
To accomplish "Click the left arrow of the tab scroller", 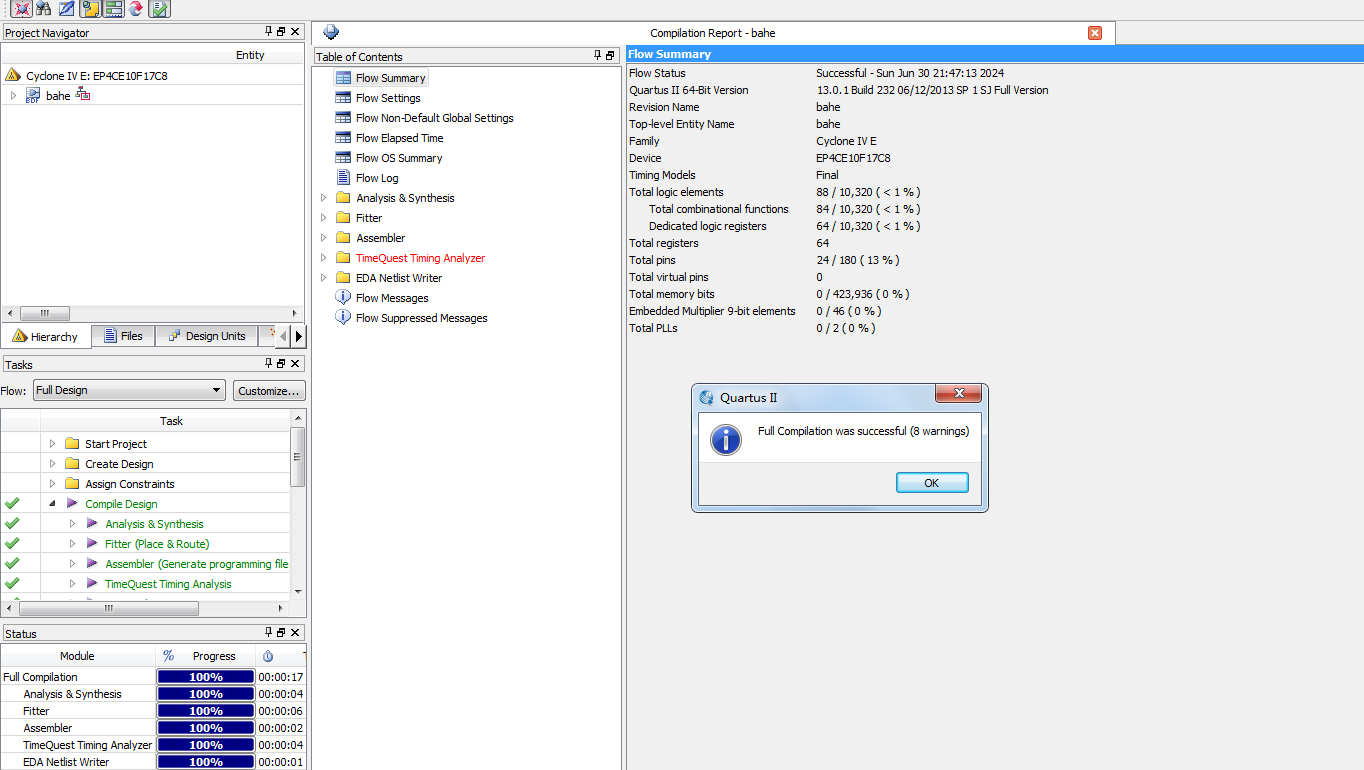I will [284, 337].
